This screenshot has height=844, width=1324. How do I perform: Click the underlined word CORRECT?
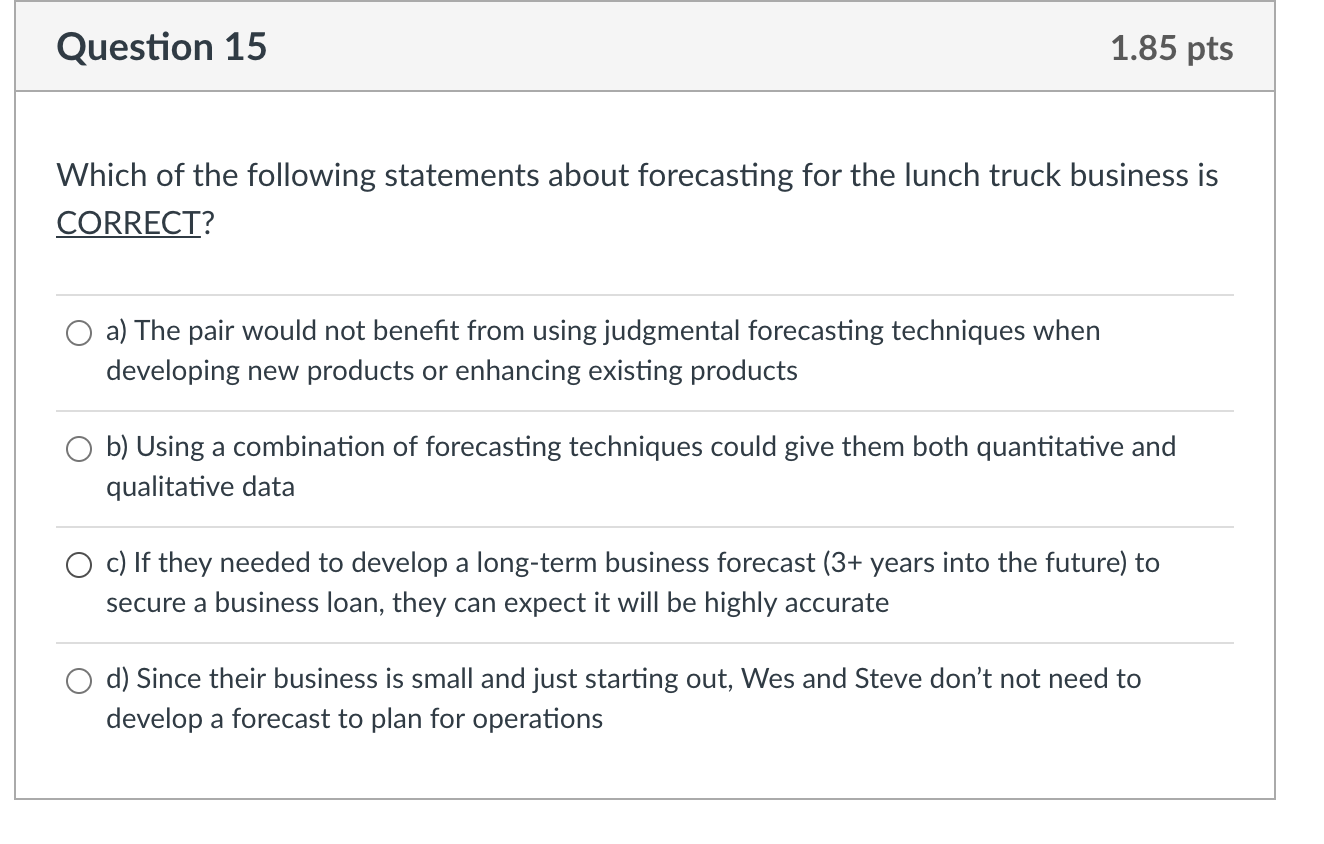coord(128,222)
